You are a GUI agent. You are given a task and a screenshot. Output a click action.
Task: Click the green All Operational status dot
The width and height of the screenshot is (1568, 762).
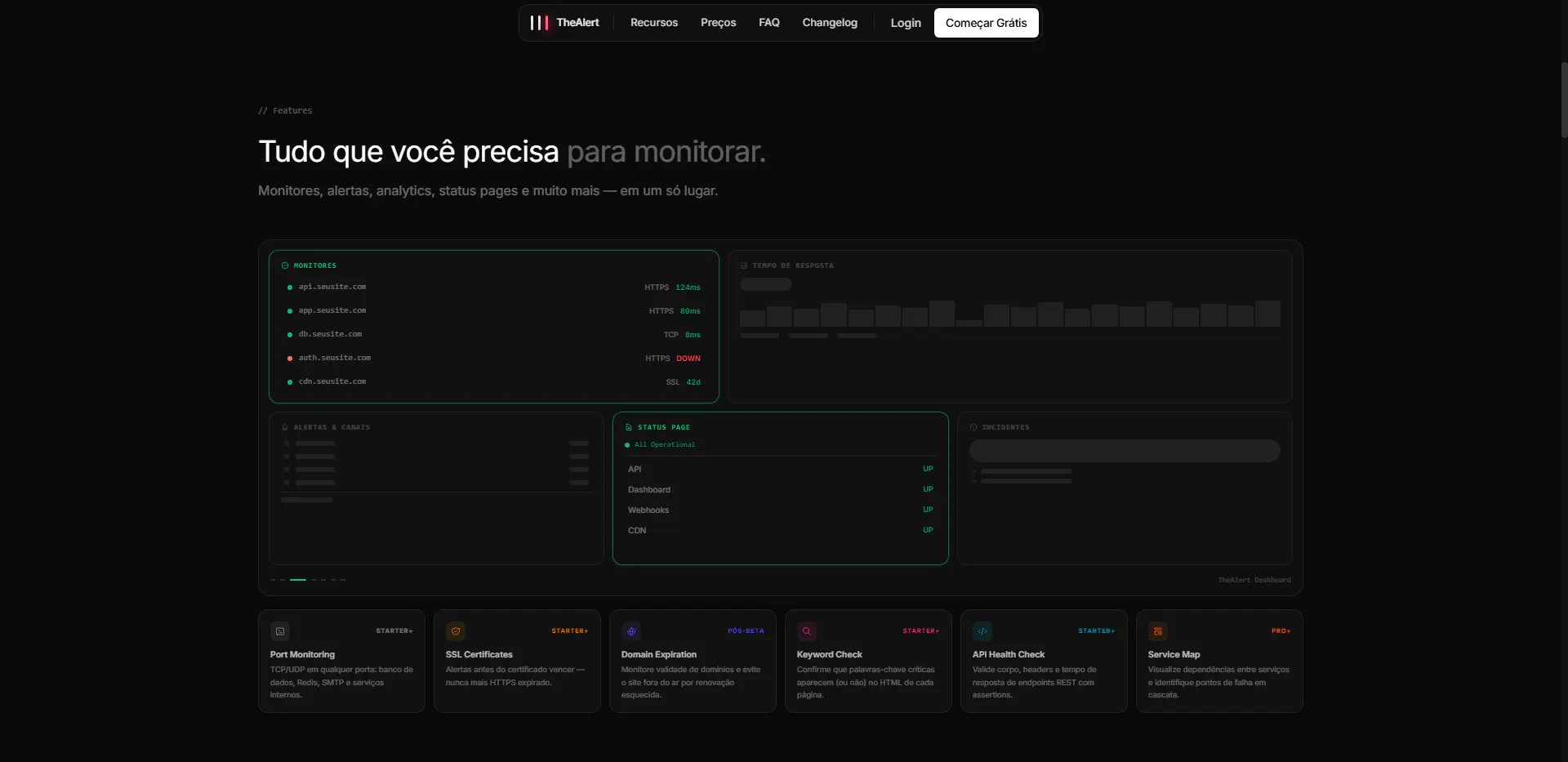627,445
